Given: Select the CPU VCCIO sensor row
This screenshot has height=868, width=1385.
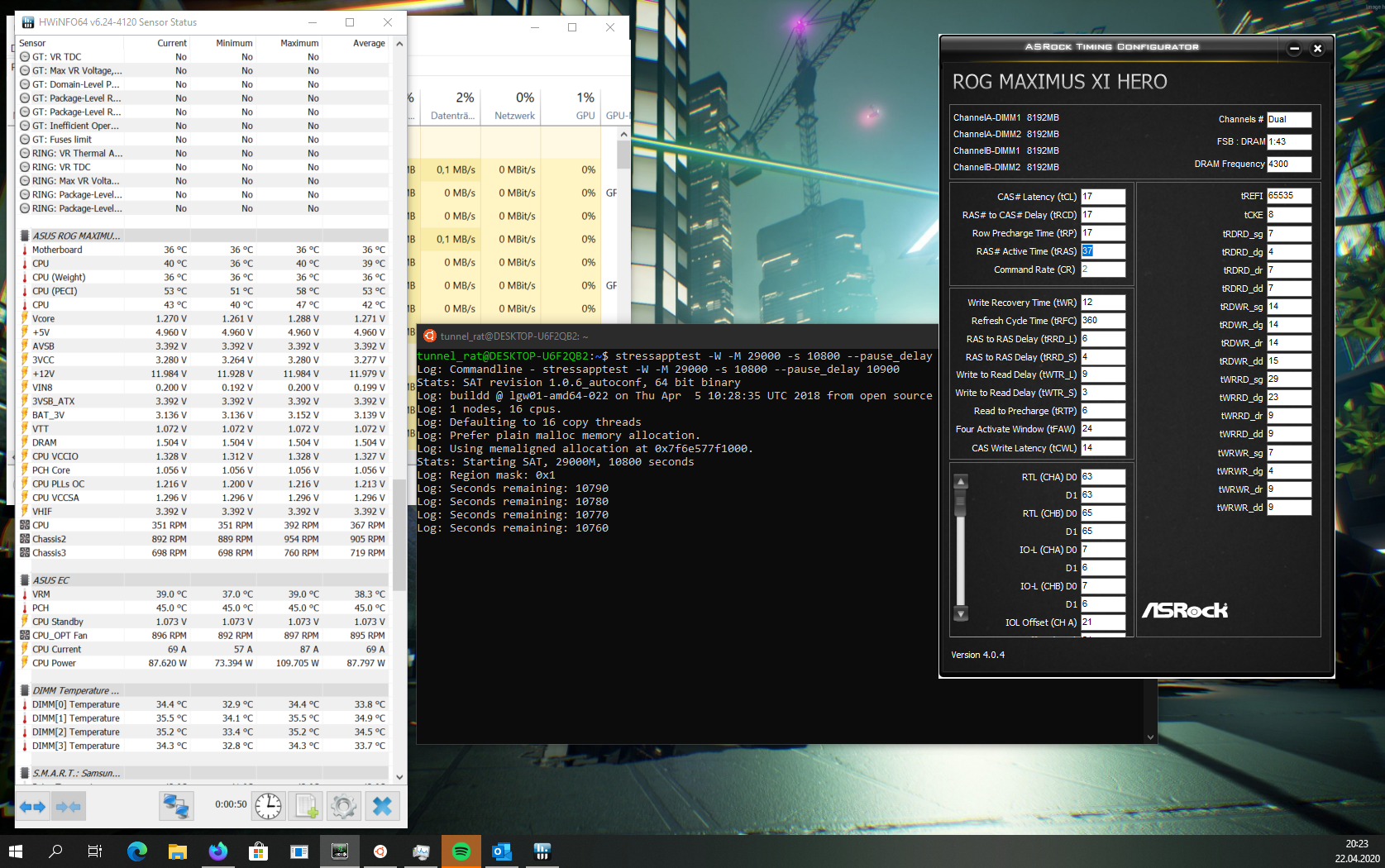Looking at the screenshot, I should click(x=203, y=456).
